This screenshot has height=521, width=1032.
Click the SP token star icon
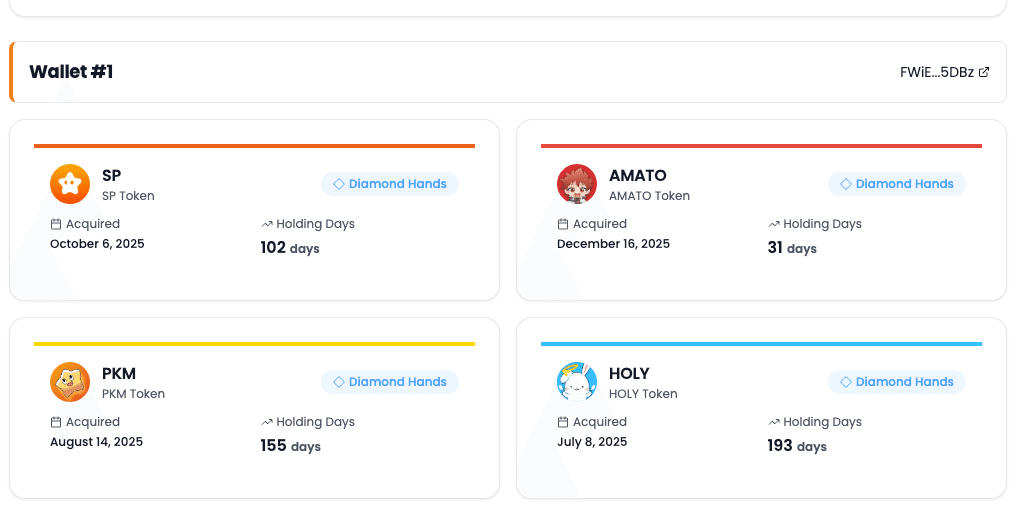70,184
